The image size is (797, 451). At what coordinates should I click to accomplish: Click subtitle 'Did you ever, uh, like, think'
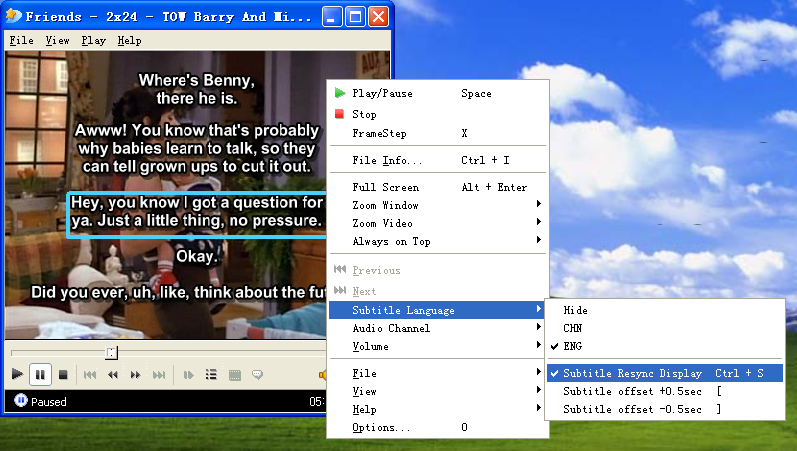click(178, 292)
